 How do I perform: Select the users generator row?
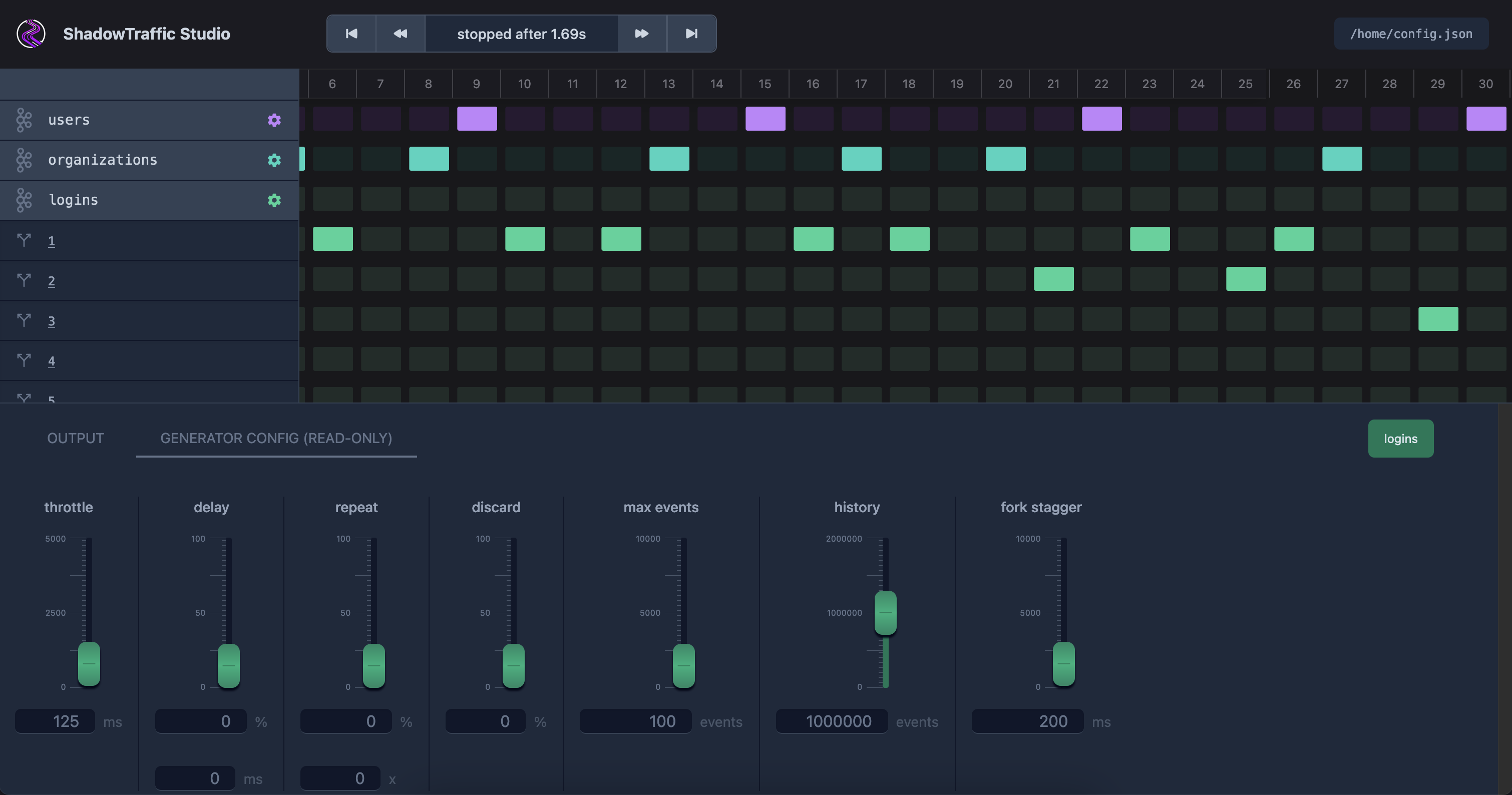pos(149,120)
